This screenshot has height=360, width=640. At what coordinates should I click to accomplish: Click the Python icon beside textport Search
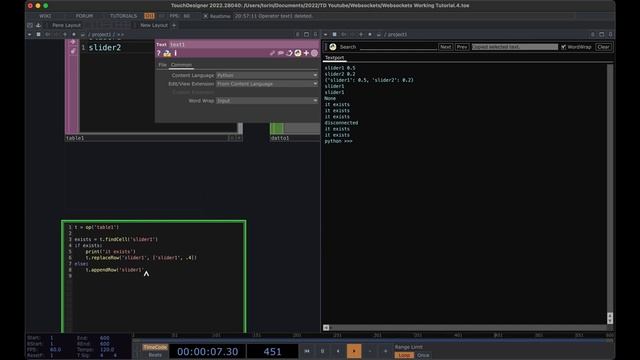[333, 47]
